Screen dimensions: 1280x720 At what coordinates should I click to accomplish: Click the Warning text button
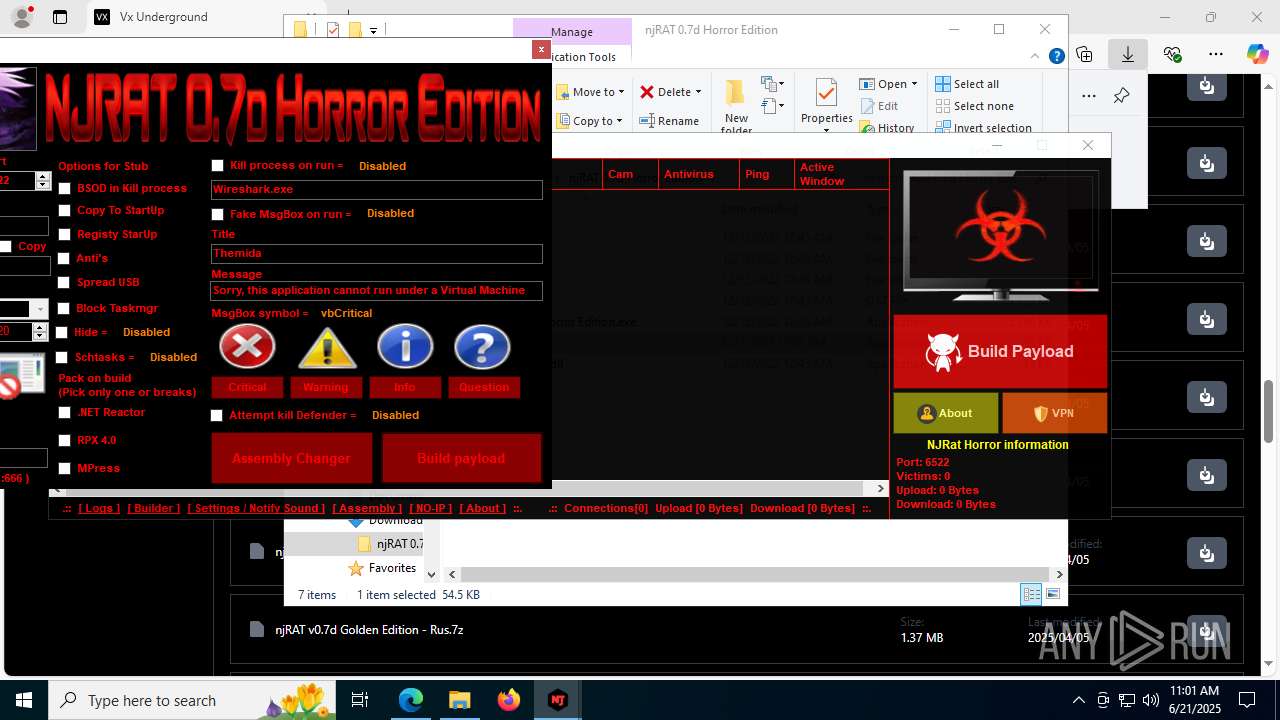[326, 387]
